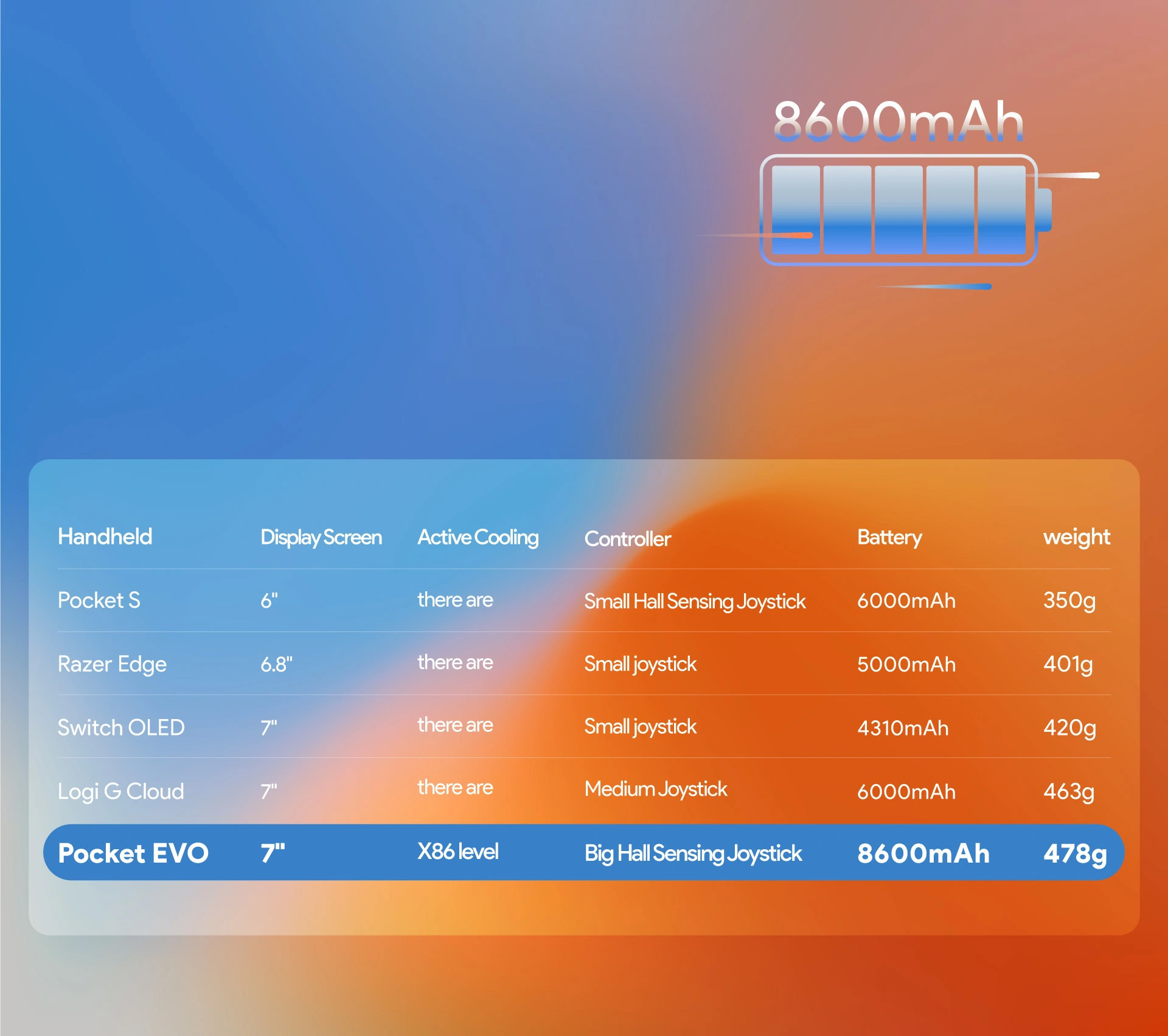
Task: Select the Logi G Cloud row name
Action: click(x=120, y=791)
